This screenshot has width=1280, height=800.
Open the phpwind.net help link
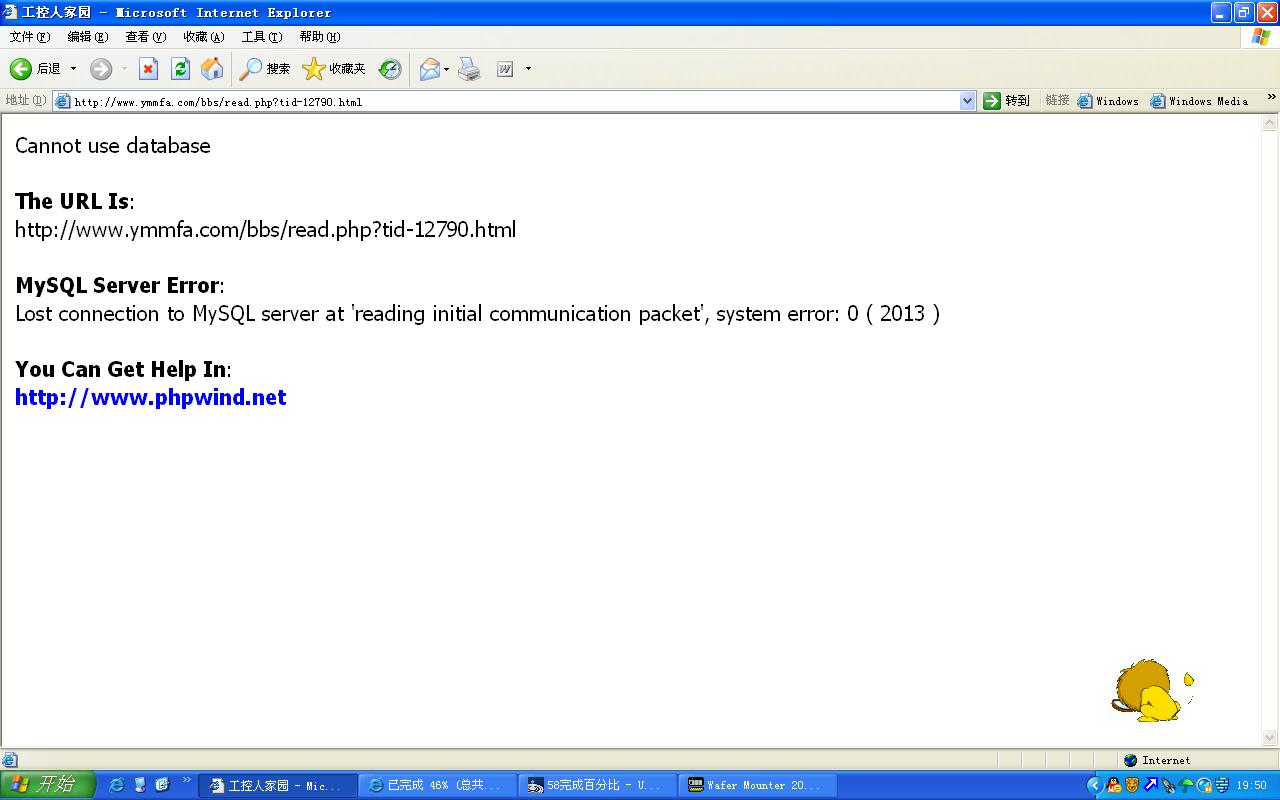point(151,397)
